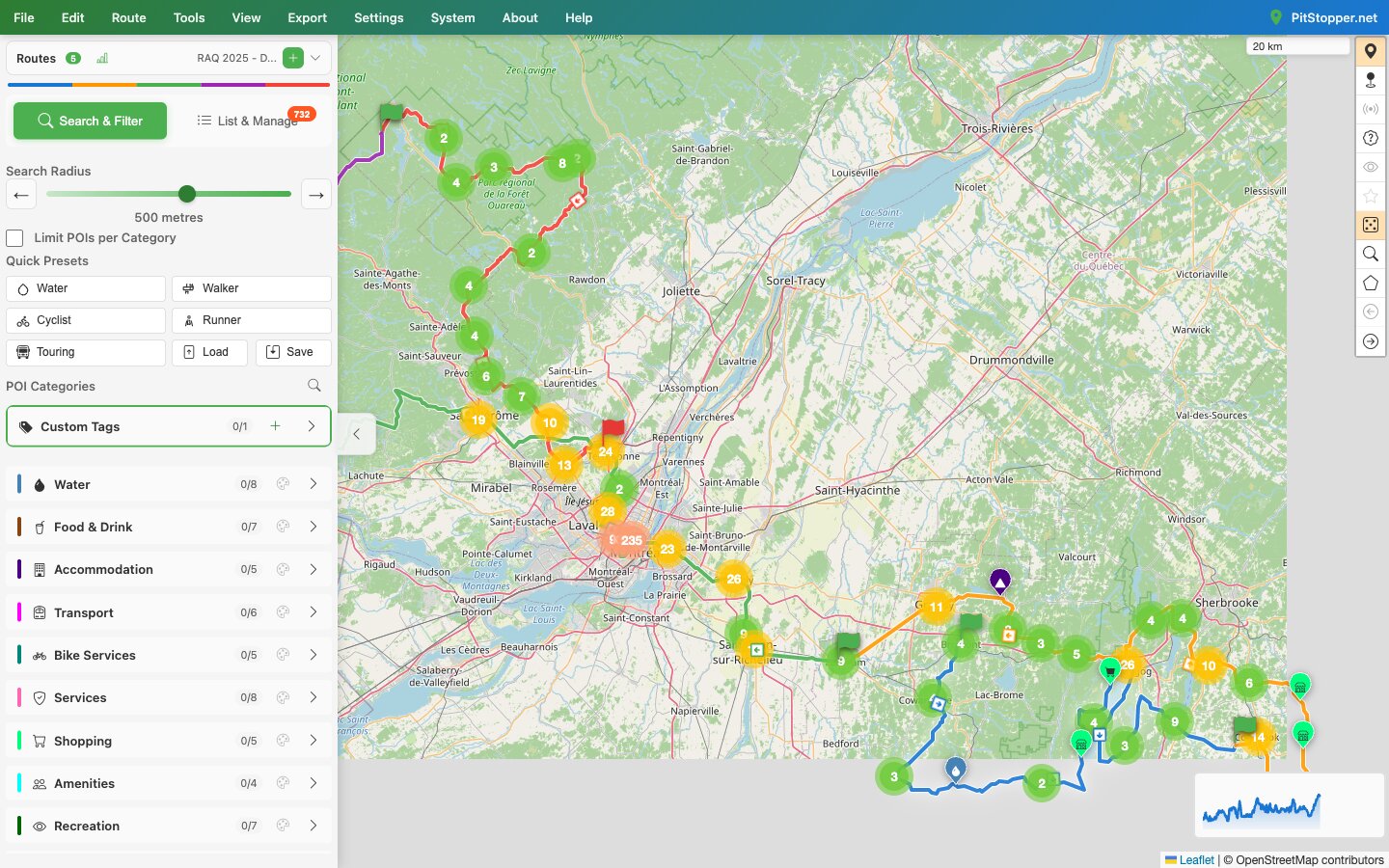
Task: Open color palette for Shopping category
Action: click(283, 741)
